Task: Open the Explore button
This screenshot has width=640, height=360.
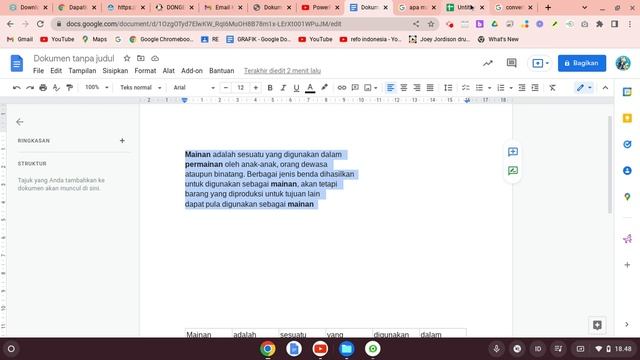Action: (x=597, y=325)
